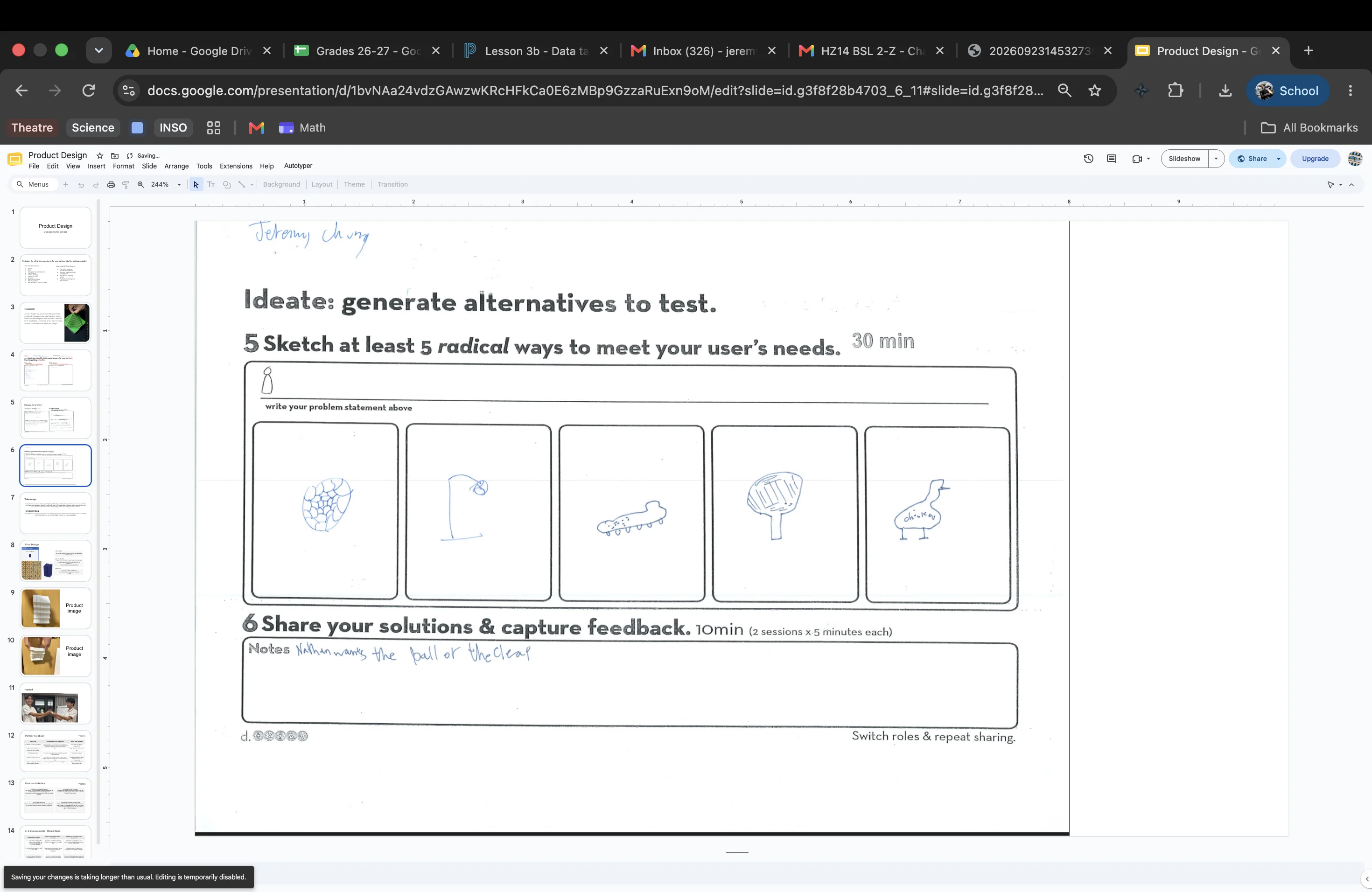Open the Share options dropdown arrow
The height and width of the screenshot is (892, 1372).
[1279, 159]
